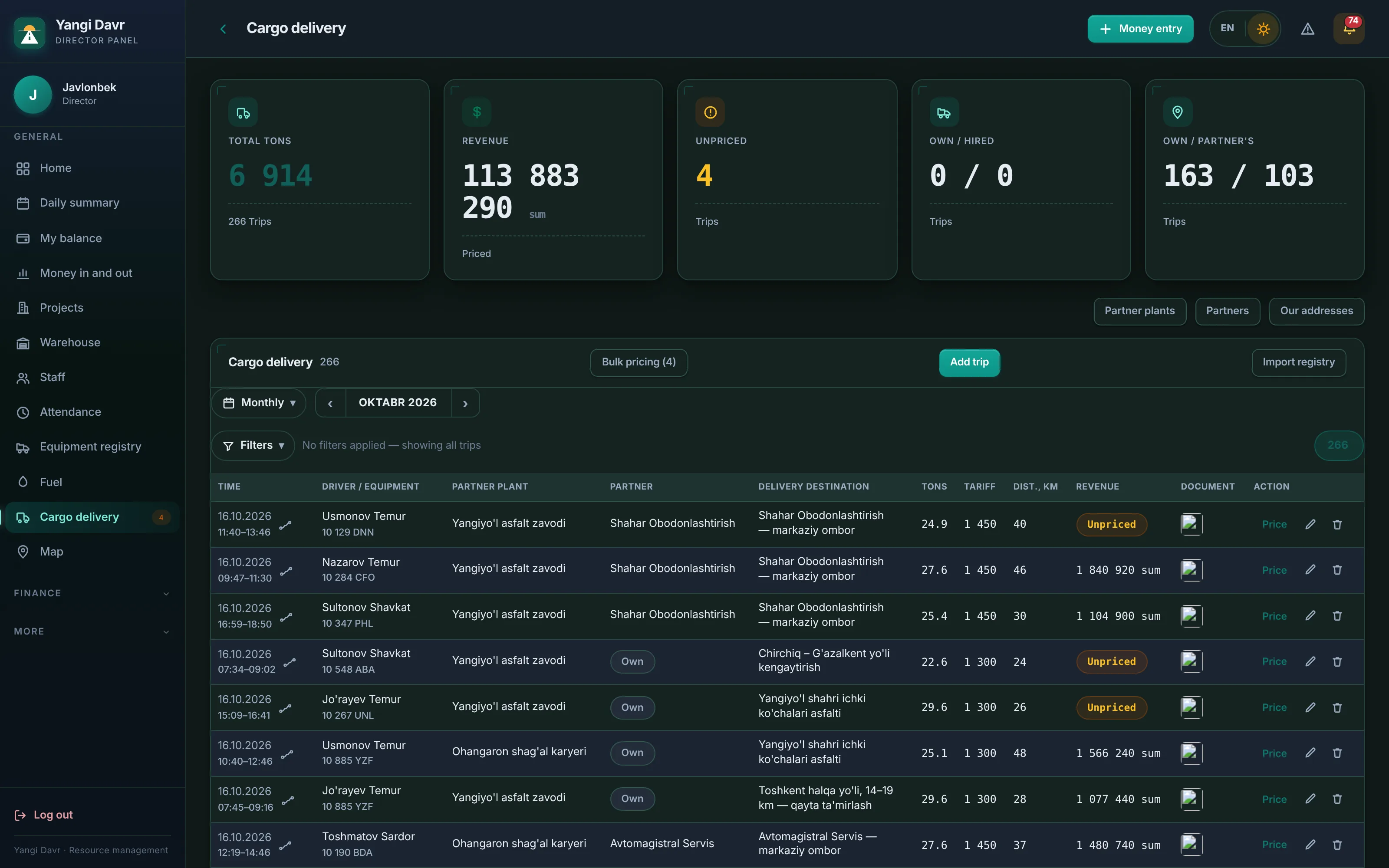
Task: Show route for Nazarov Temur 09:47–11:30 trip
Action: point(286,571)
